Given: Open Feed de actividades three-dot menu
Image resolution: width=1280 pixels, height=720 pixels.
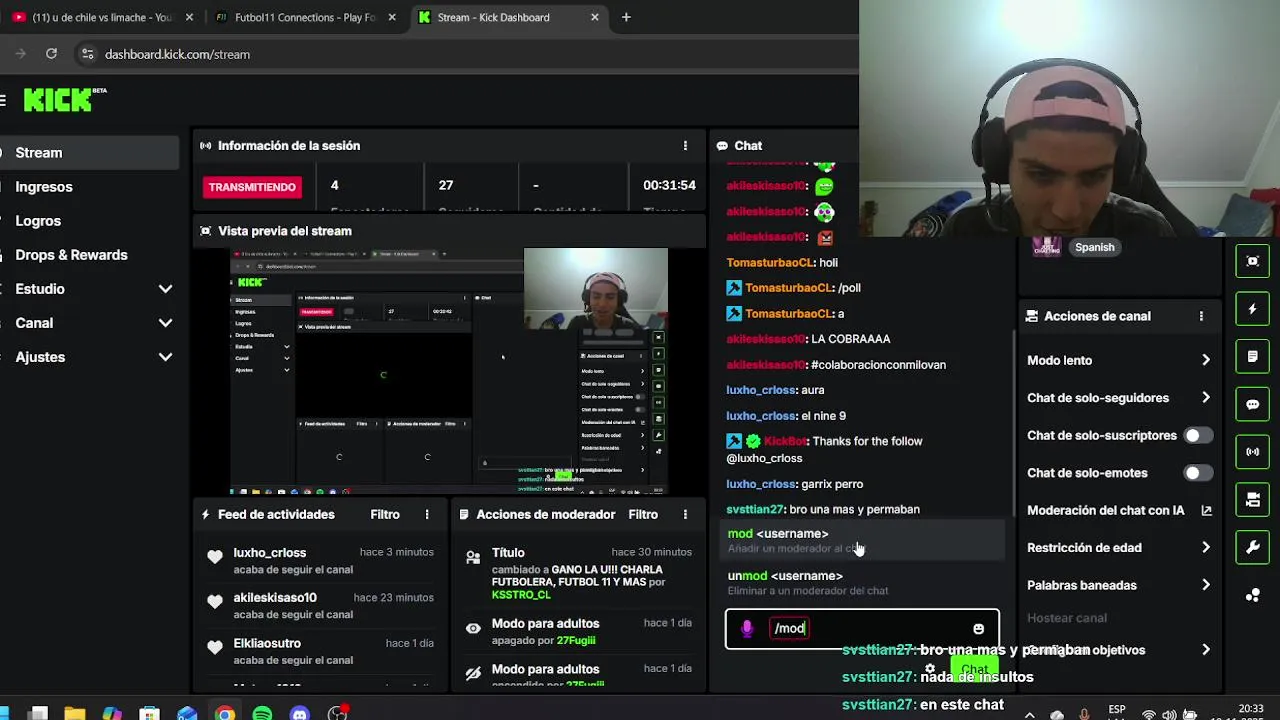Looking at the screenshot, I should pyautogui.click(x=427, y=514).
